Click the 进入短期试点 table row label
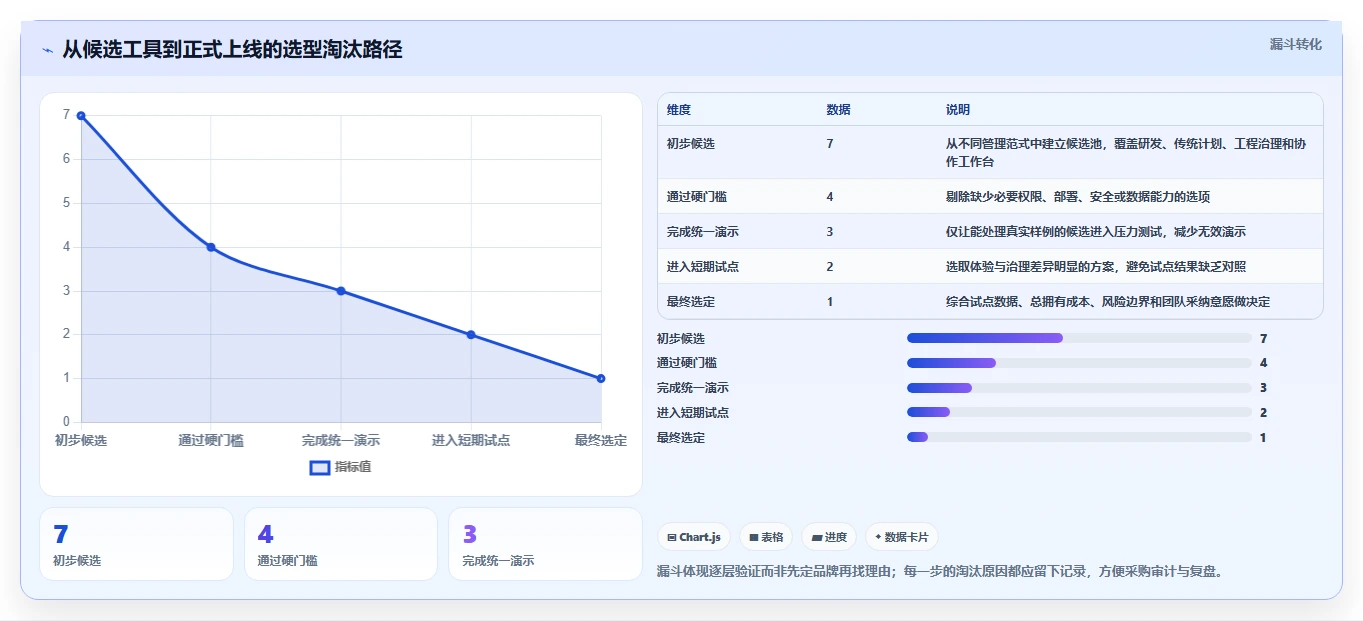Screen dimensions: 1363x621 [x=703, y=267]
